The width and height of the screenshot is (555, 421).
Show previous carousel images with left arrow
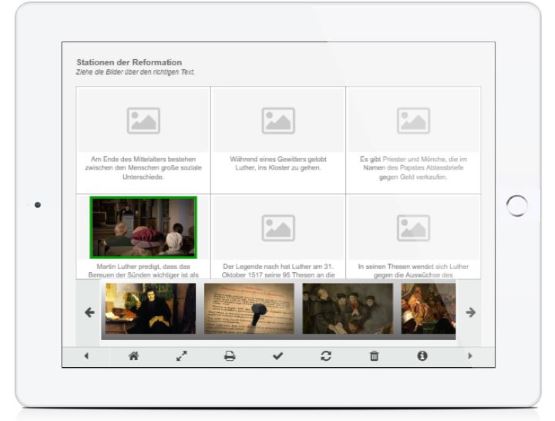tap(90, 312)
